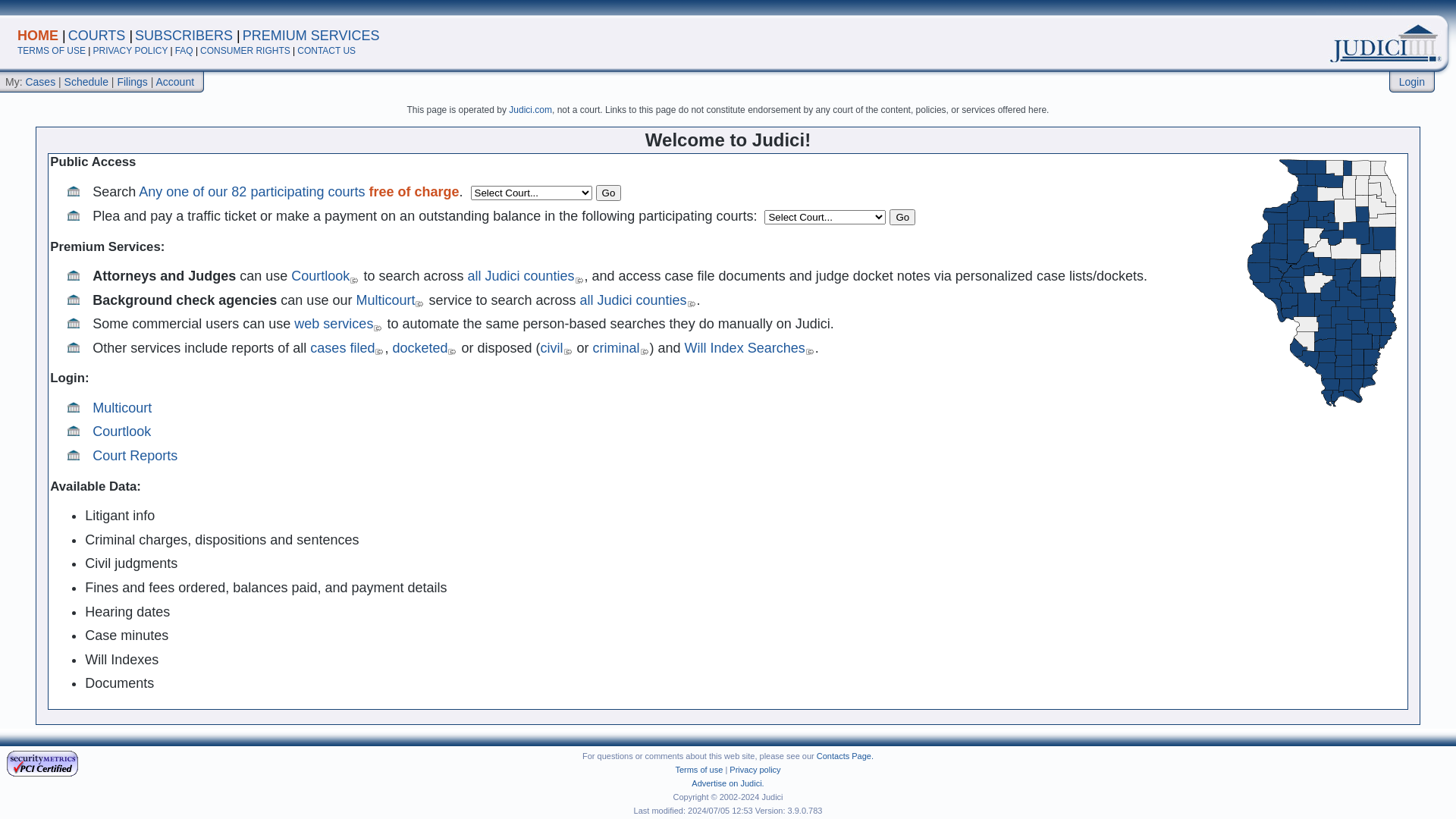1456x819 pixels.
Task: Click the courthouse icon beside Other services line
Action: [74, 348]
